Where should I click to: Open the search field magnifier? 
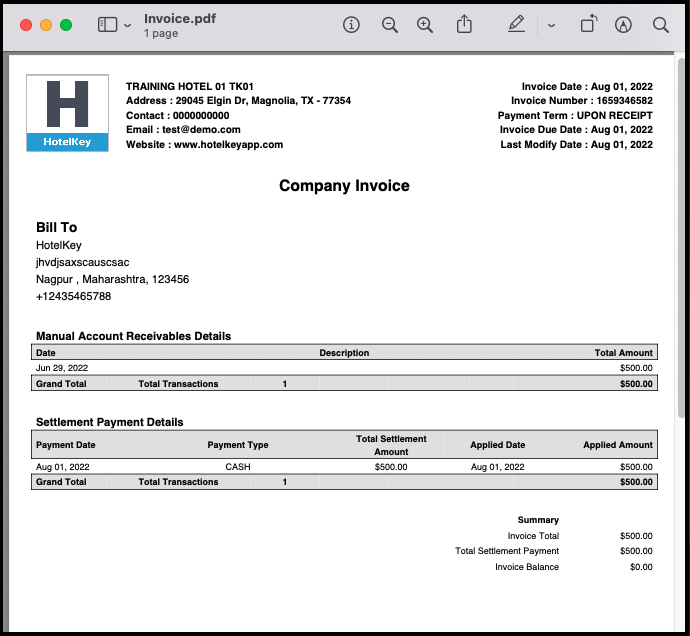(661, 25)
